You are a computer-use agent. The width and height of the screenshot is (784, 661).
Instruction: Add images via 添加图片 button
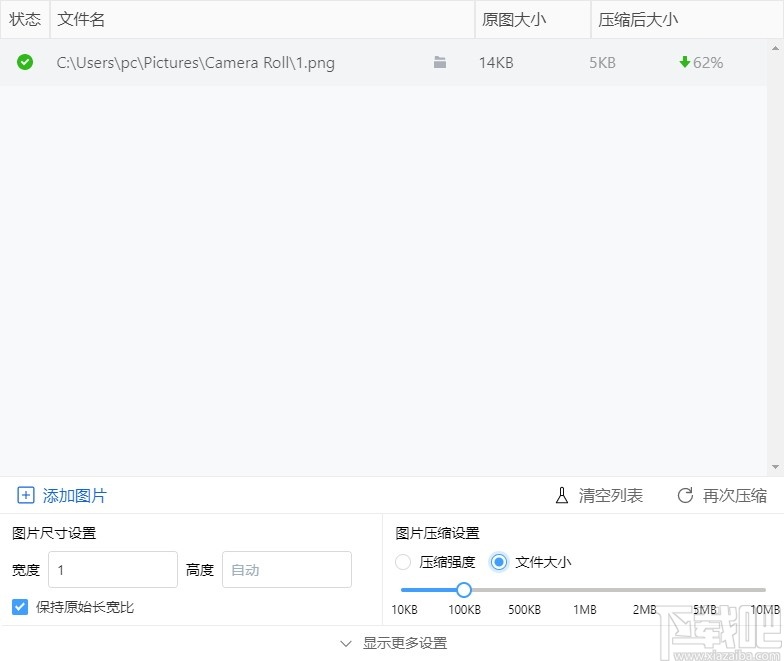click(62, 495)
